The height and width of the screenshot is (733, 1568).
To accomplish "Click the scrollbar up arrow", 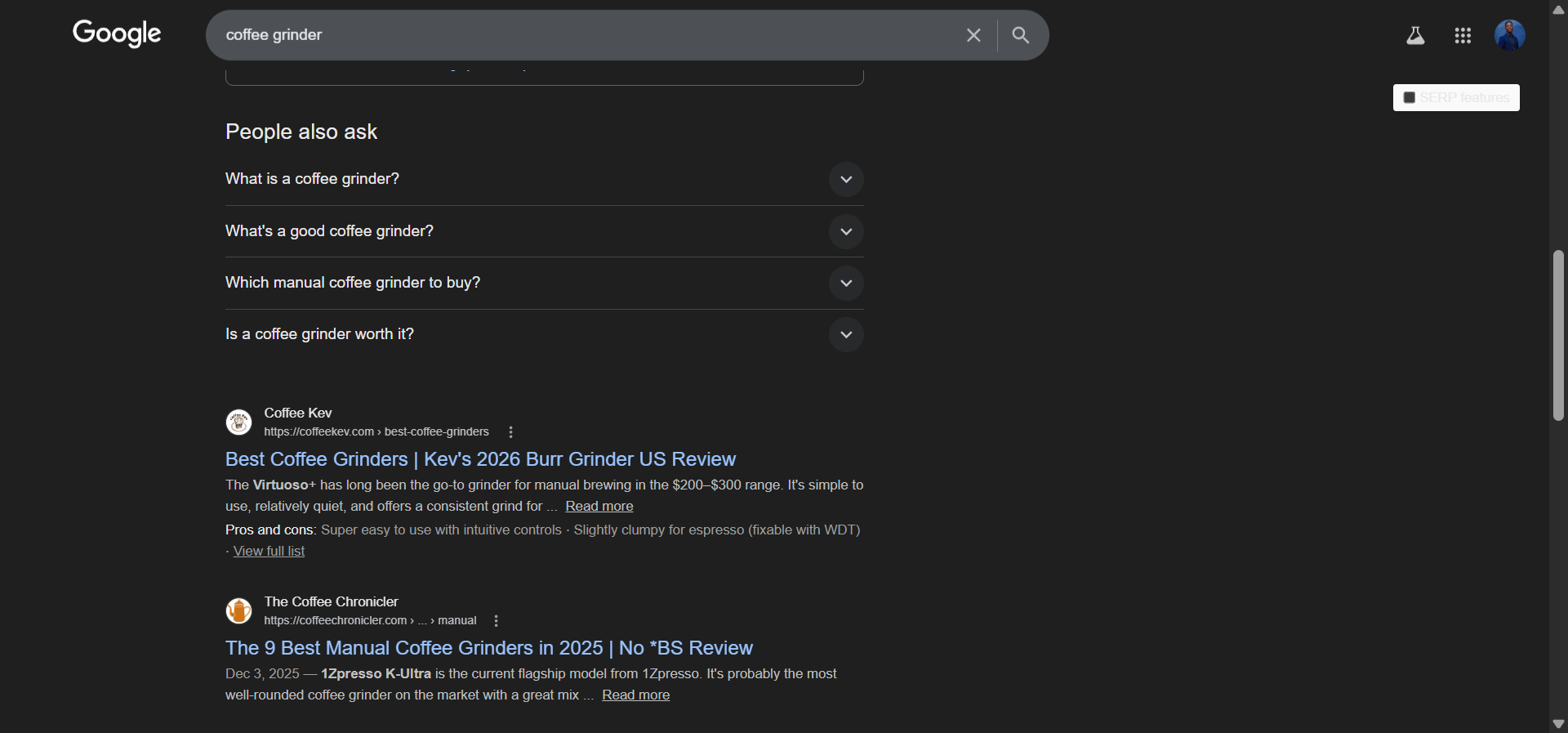I will coord(1558,10).
